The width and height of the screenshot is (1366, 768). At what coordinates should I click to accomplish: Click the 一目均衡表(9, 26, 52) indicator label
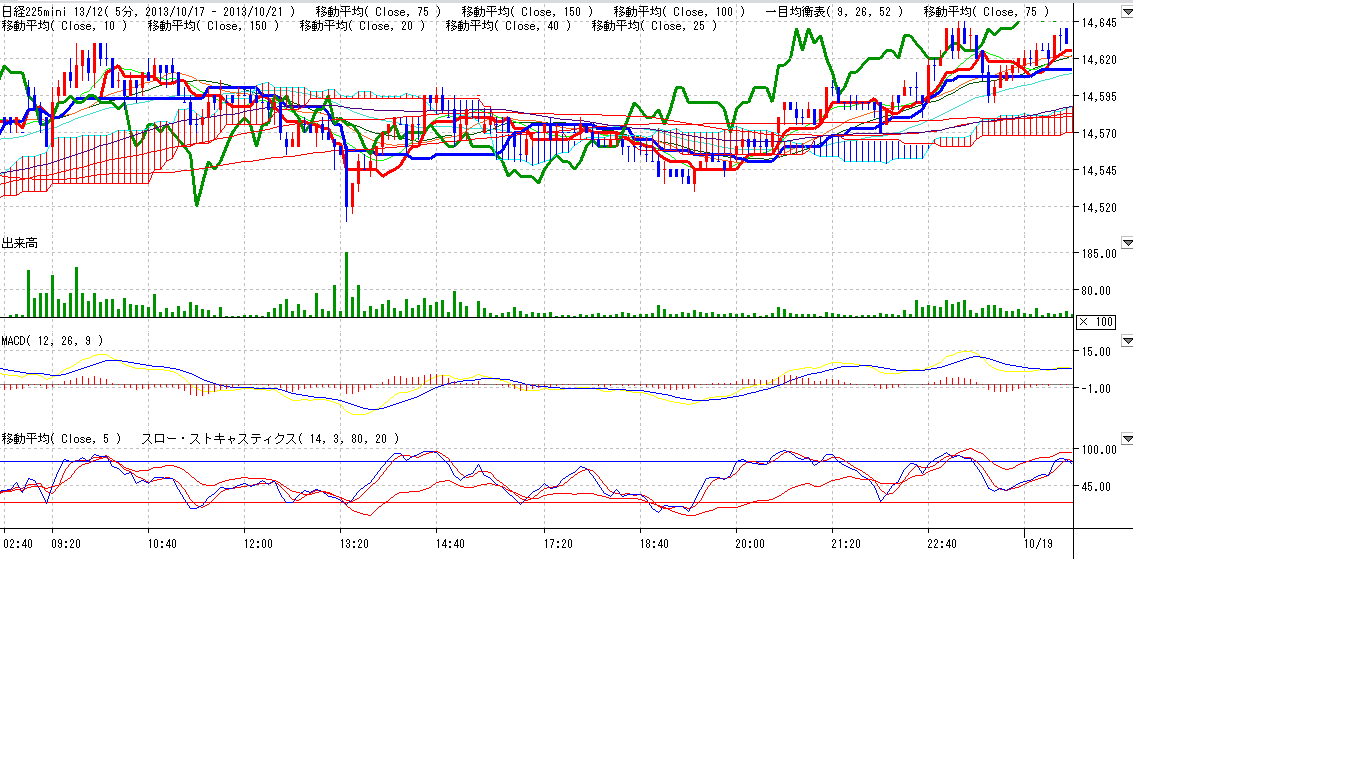coord(834,11)
